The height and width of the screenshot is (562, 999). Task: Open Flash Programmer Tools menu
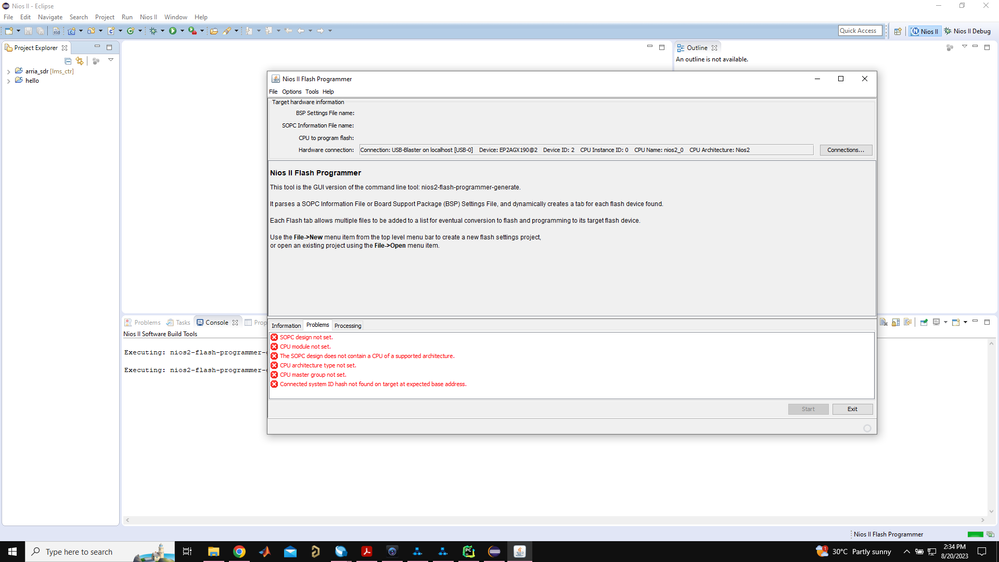tap(312, 92)
